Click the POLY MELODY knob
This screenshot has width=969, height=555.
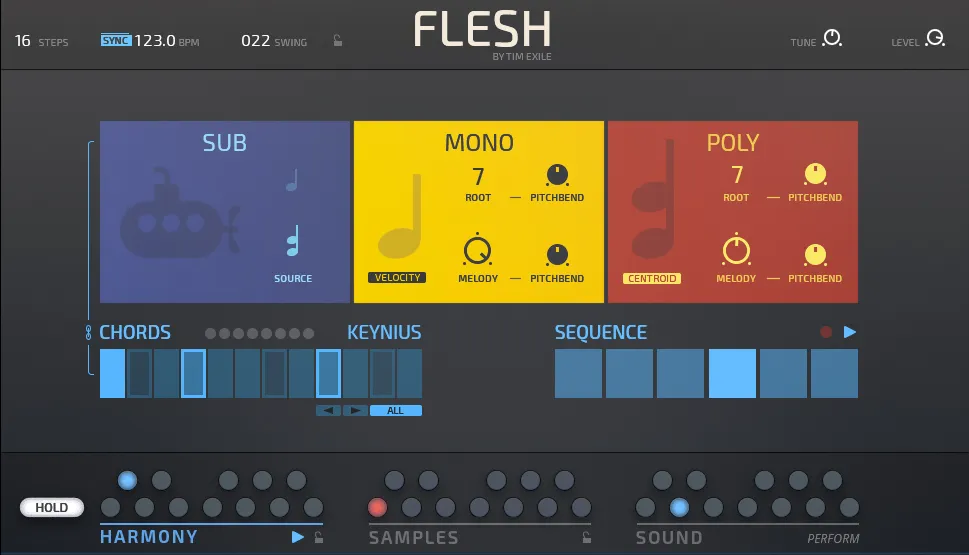(736, 250)
